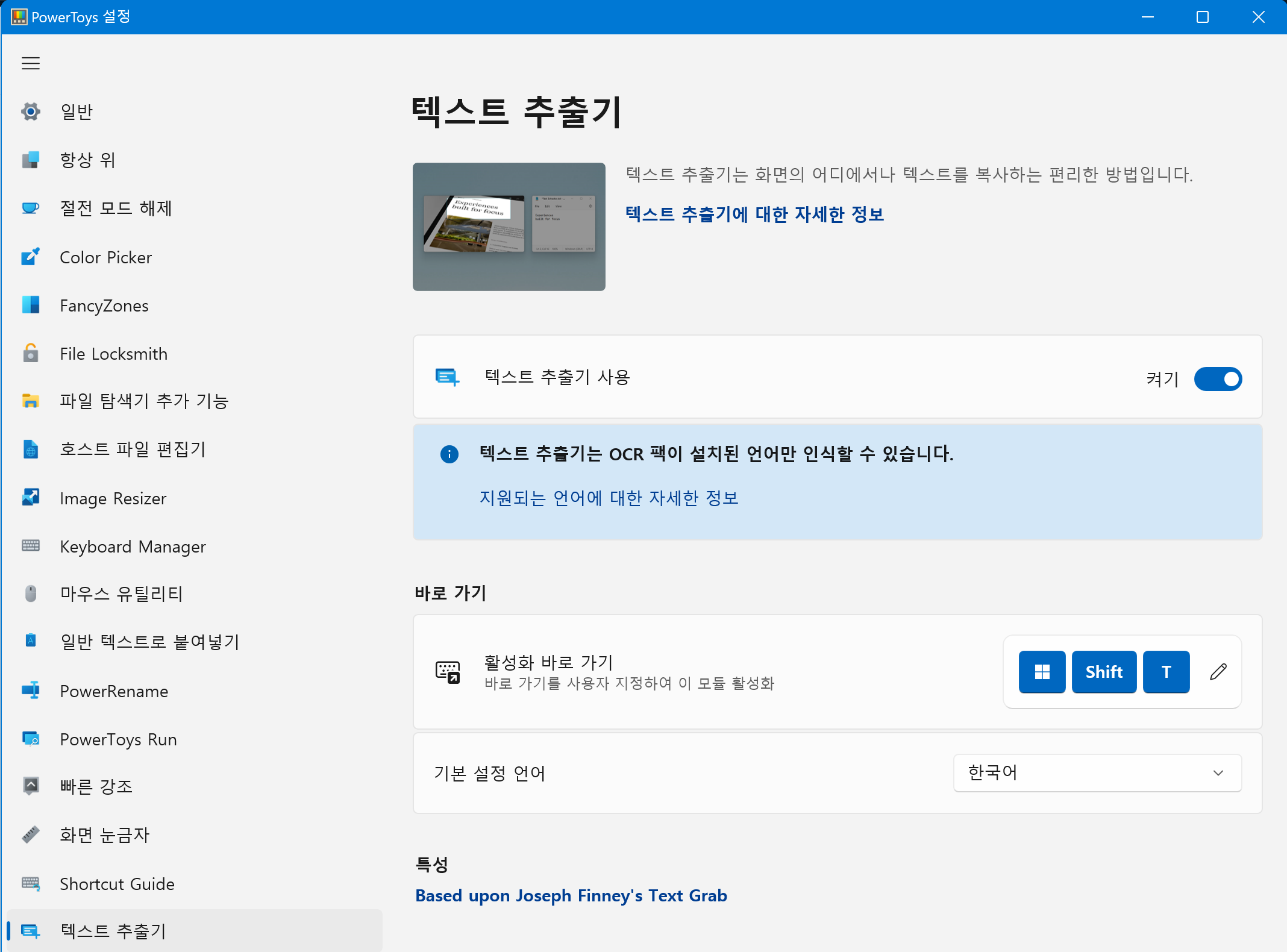Screen dimensions: 1287x952
Task: Click the hamburger navigation menu icon
Action: coord(31,63)
